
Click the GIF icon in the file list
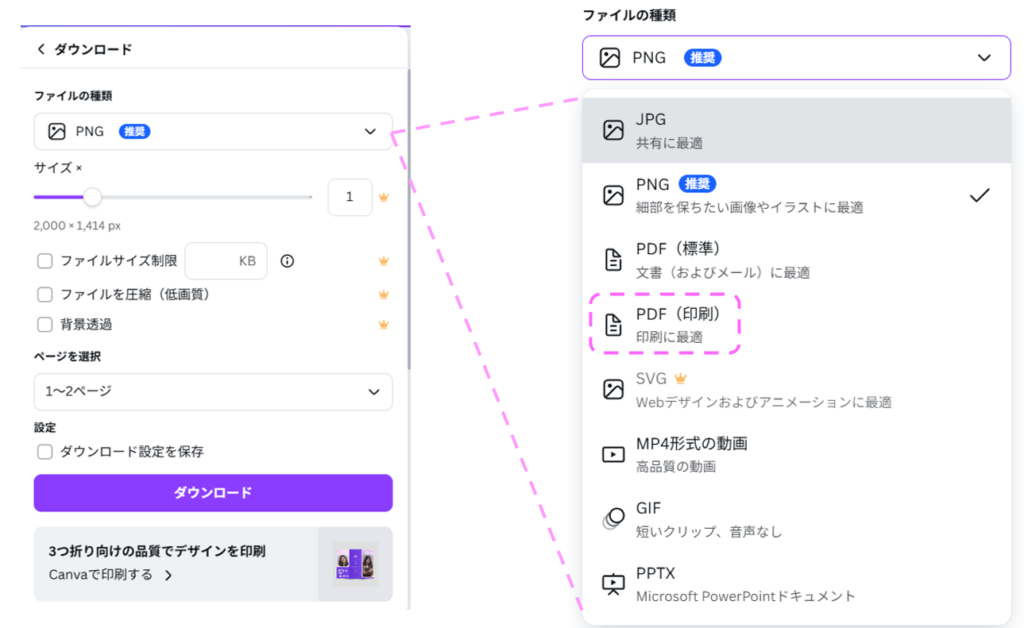pos(613,518)
